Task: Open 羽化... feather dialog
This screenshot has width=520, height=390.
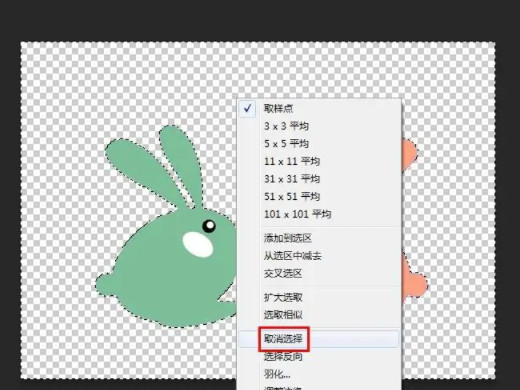Action: coord(319,374)
